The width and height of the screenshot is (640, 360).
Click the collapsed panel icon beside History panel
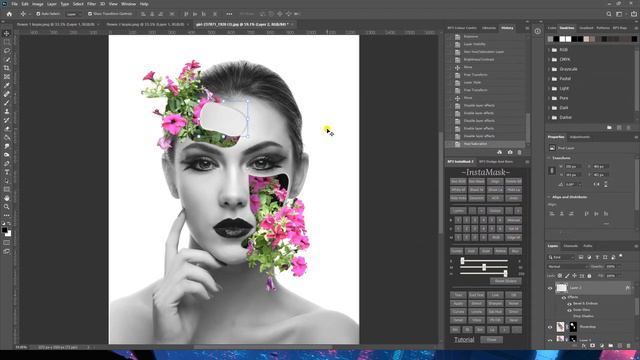(538, 31)
